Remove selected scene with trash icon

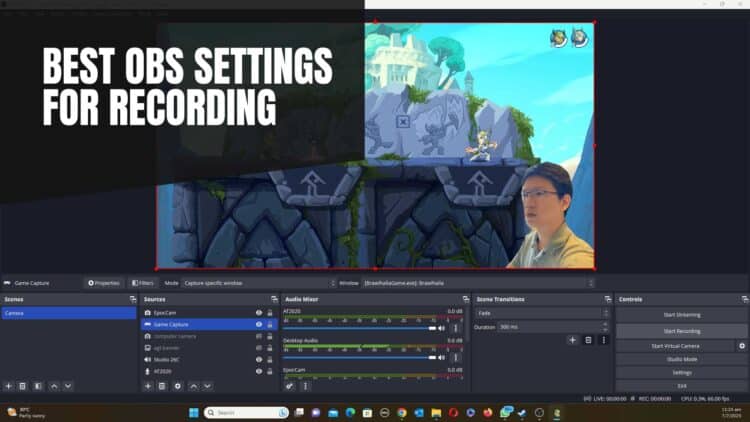(22, 386)
